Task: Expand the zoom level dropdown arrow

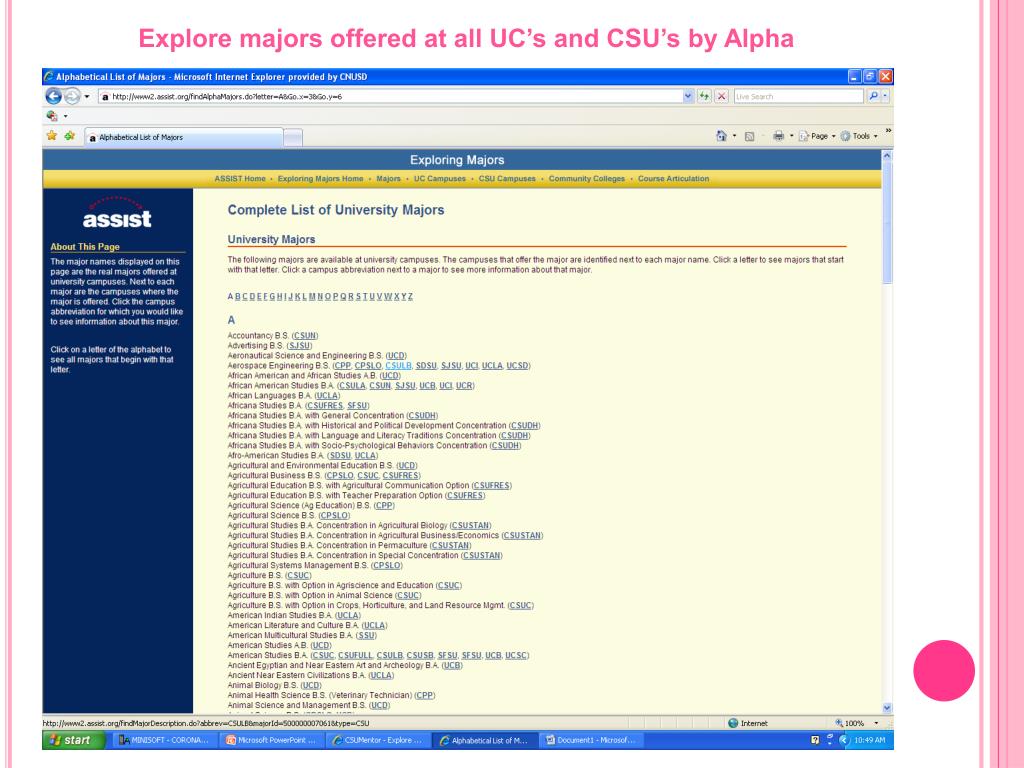Action: click(876, 723)
